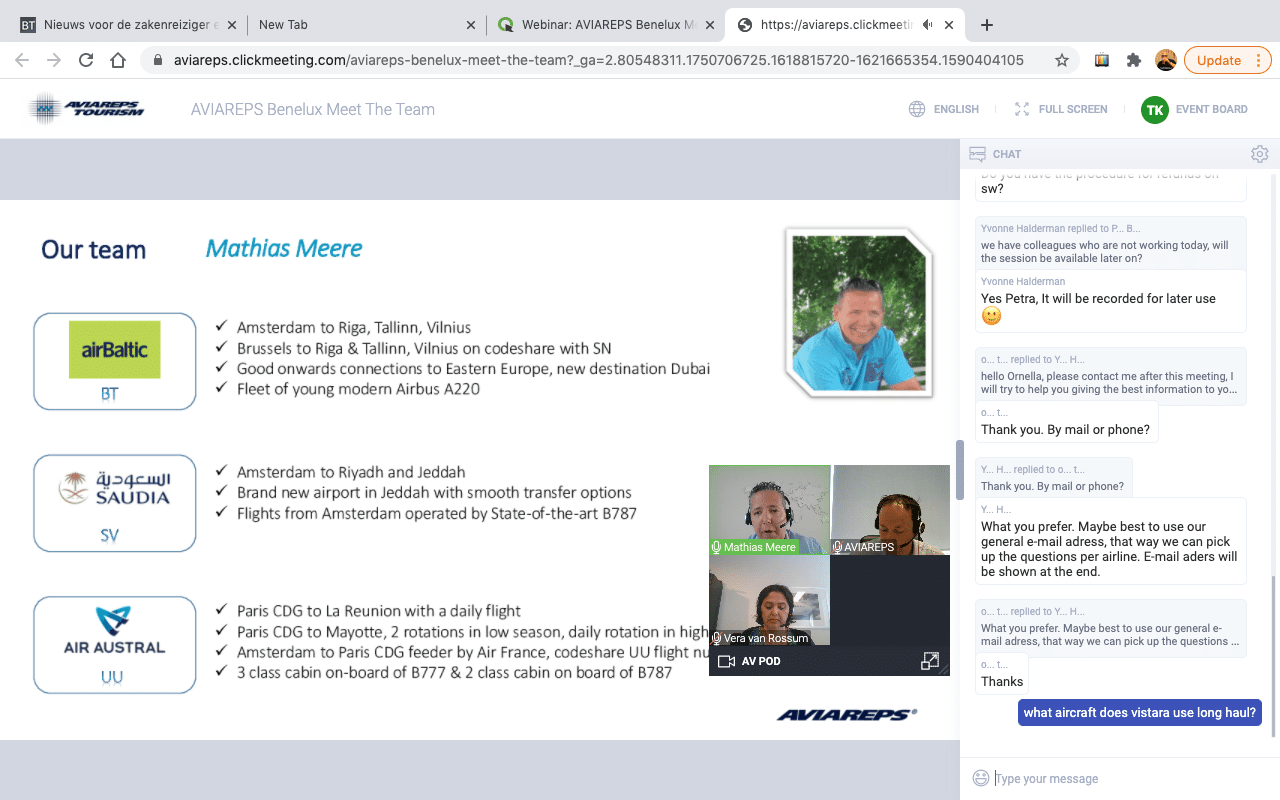Click 'AVIAREPS Benelux Meet The Team' title
The height and width of the screenshot is (800, 1280).
pyautogui.click(x=313, y=109)
